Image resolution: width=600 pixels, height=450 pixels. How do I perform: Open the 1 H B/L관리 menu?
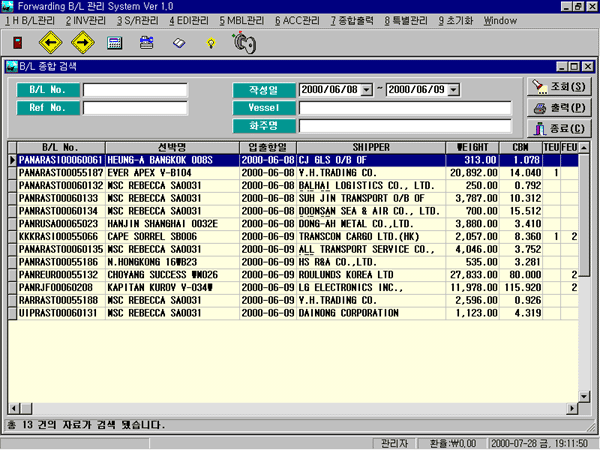tap(29, 21)
